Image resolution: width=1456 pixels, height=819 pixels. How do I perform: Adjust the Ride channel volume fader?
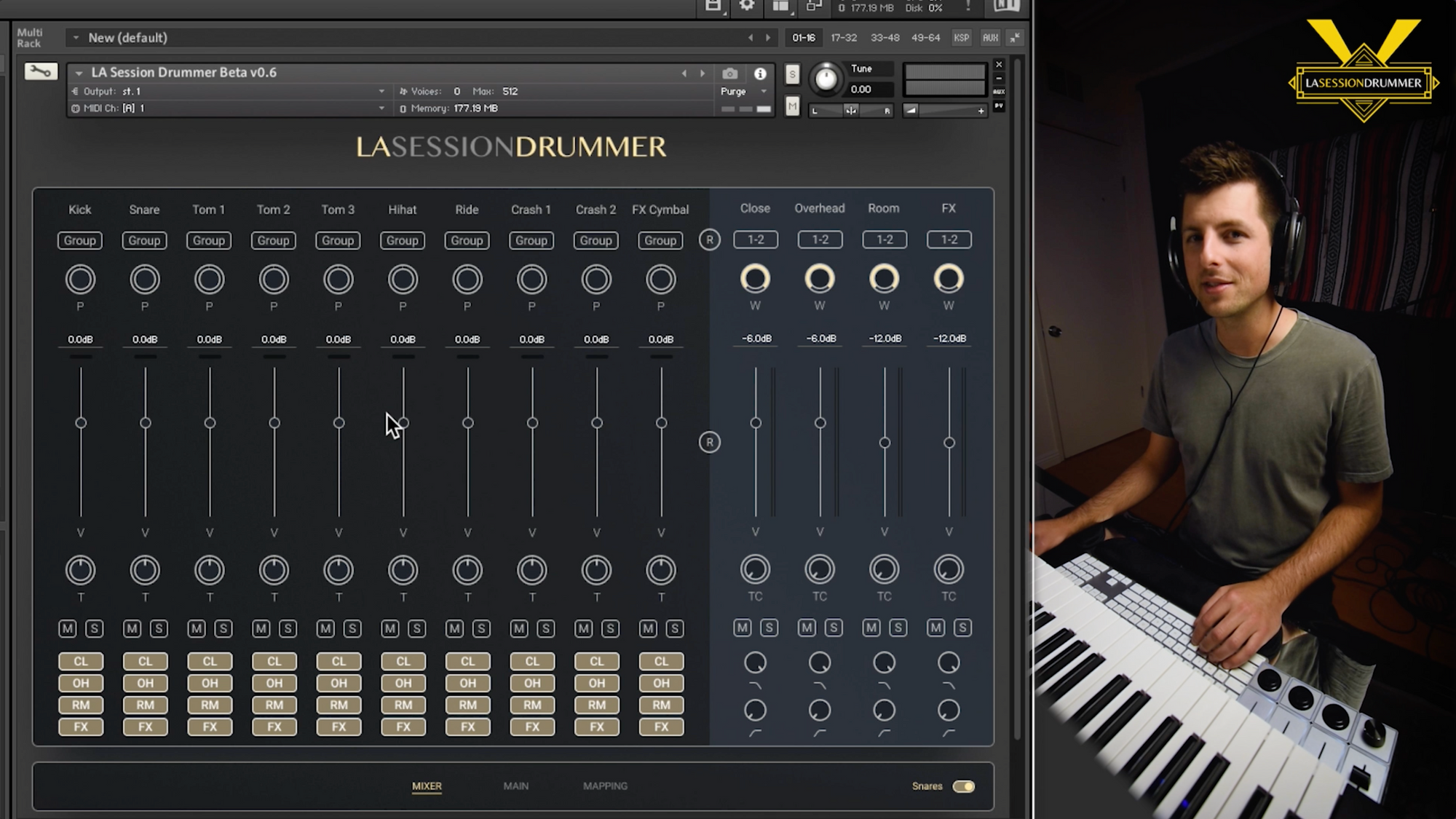click(x=467, y=422)
